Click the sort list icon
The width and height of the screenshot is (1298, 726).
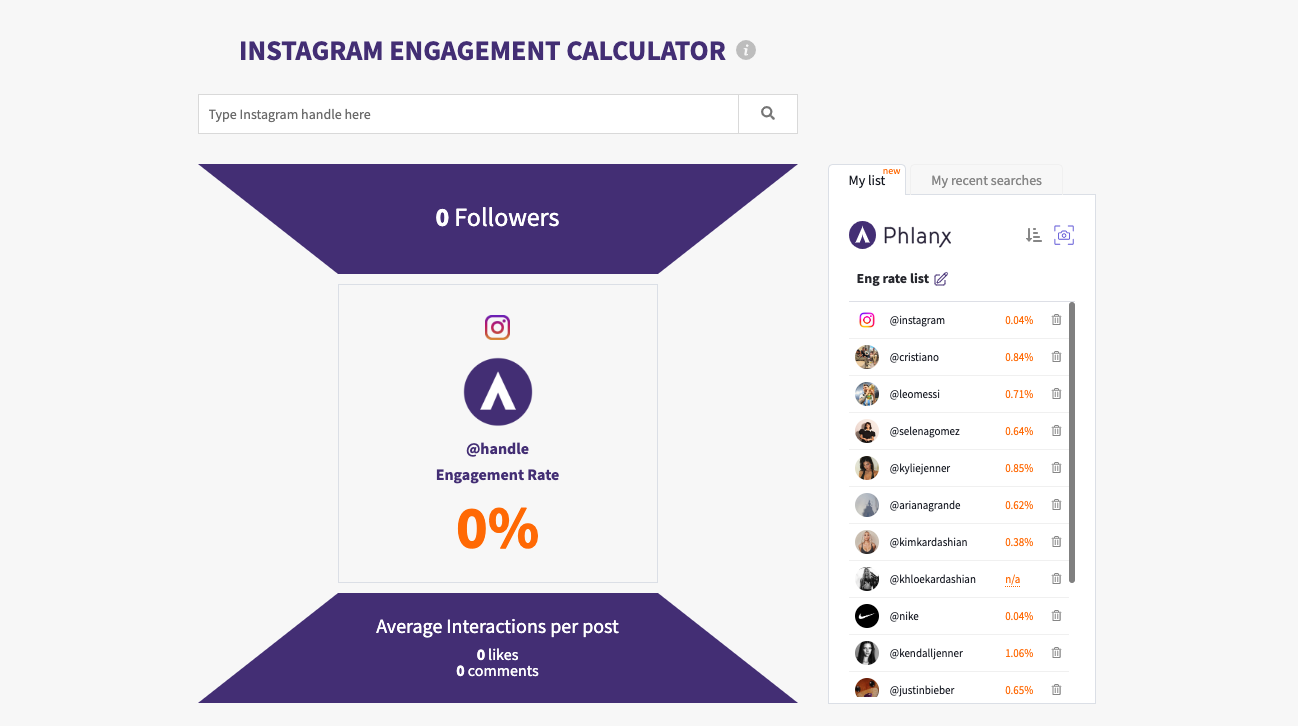point(1034,235)
